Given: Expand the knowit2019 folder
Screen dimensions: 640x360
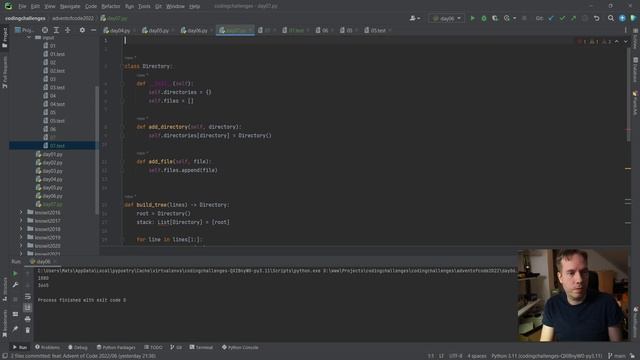Looking at the screenshot, I should pos(21,237).
